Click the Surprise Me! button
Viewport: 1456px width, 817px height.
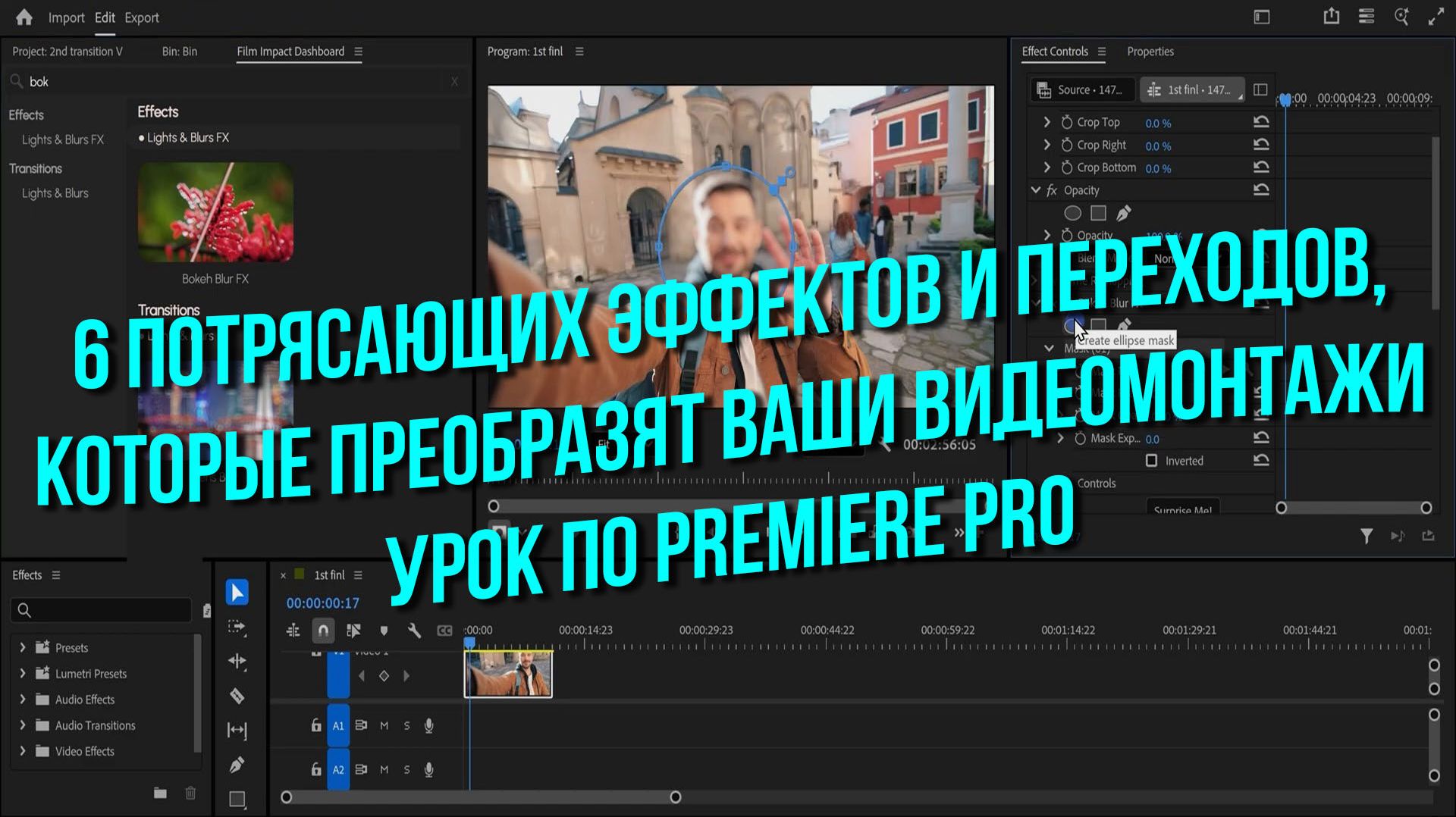(1182, 509)
